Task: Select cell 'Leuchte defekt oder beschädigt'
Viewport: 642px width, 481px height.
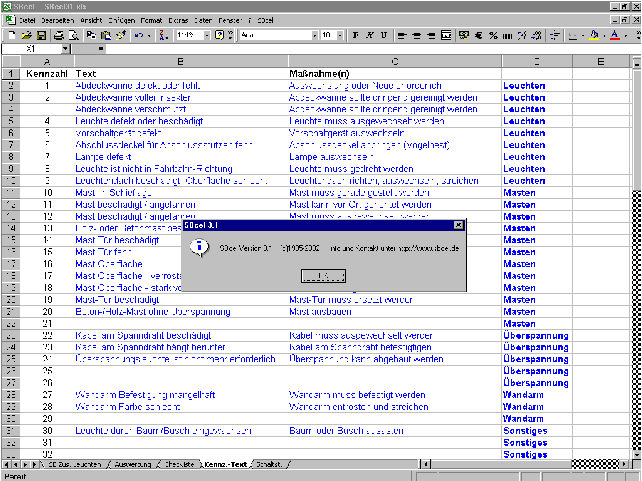Action: [x=181, y=121]
